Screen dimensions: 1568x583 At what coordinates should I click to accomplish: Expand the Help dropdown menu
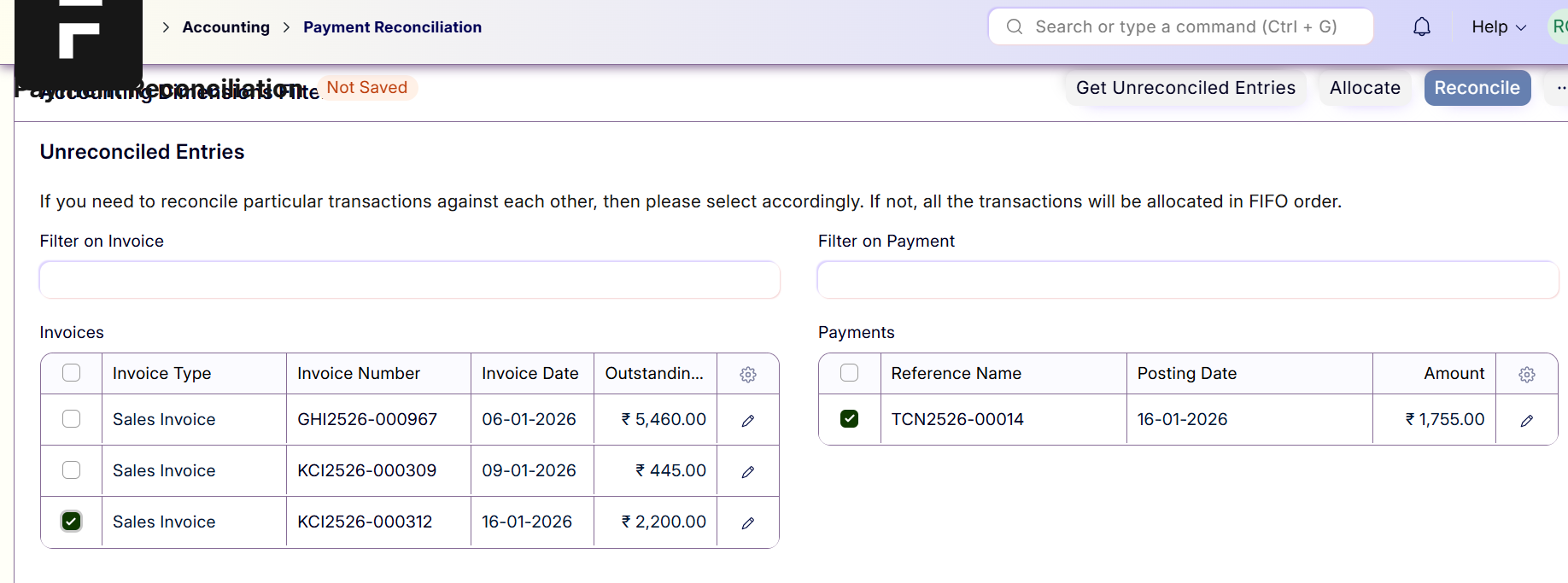pyautogui.click(x=1498, y=27)
